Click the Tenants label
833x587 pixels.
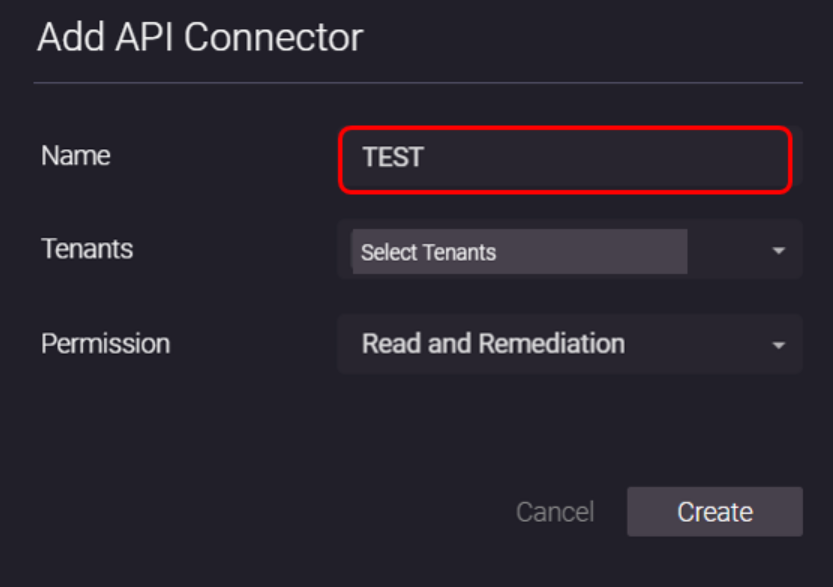pos(87,248)
